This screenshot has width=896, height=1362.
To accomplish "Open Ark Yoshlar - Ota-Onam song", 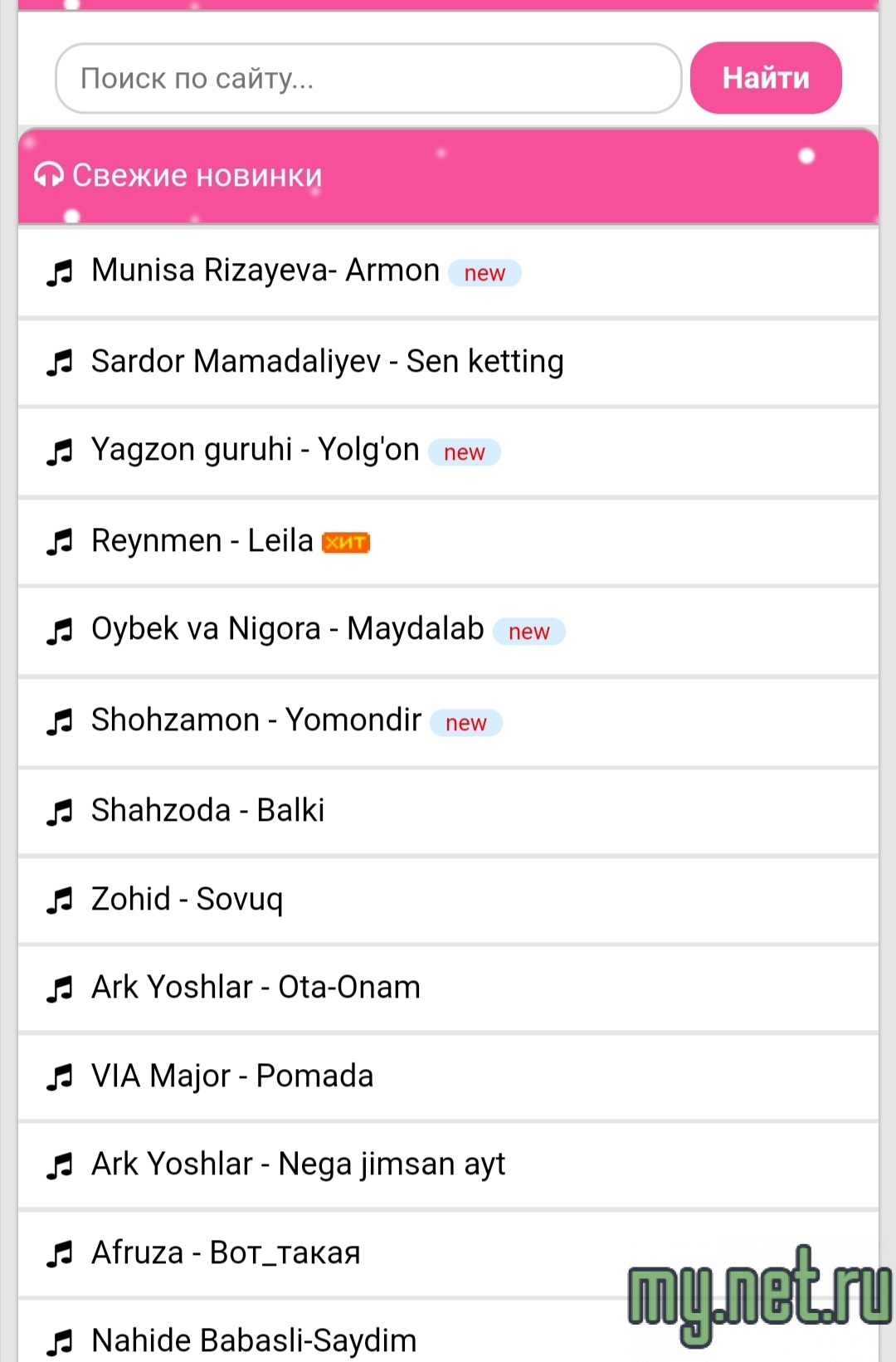I will tap(256, 988).
